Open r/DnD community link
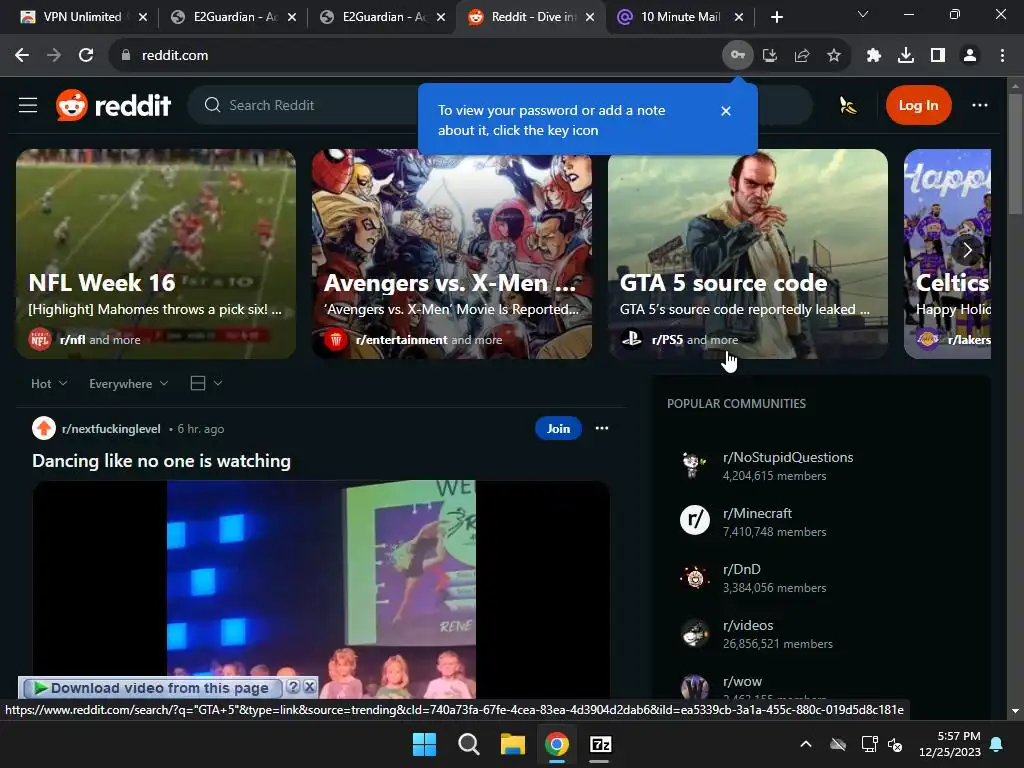1024x768 pixels. pos(741,569)
